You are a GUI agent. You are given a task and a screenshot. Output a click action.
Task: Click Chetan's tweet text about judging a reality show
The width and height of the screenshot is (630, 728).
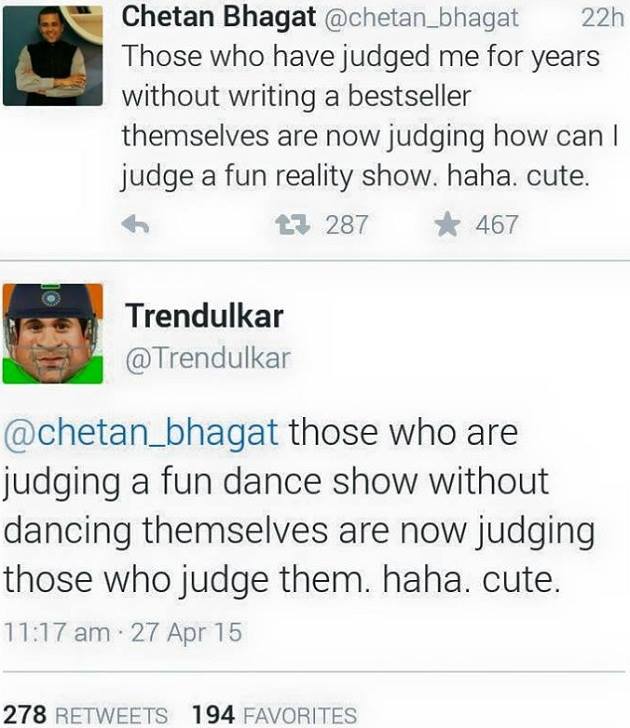click(x=370, y=117)
